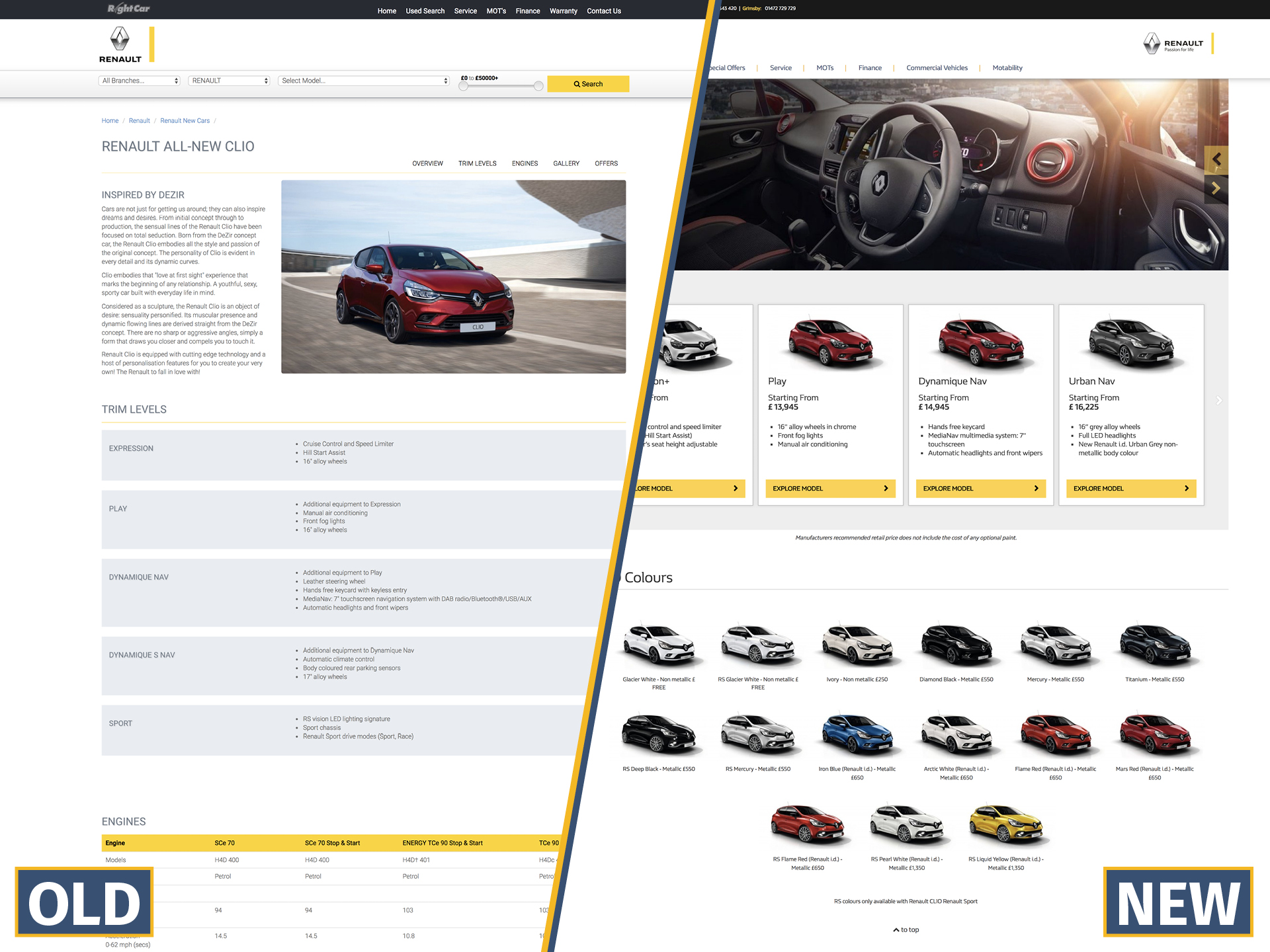Open Warranty in the top navigation
This screenshot has width=1270, height=952.
564,11
